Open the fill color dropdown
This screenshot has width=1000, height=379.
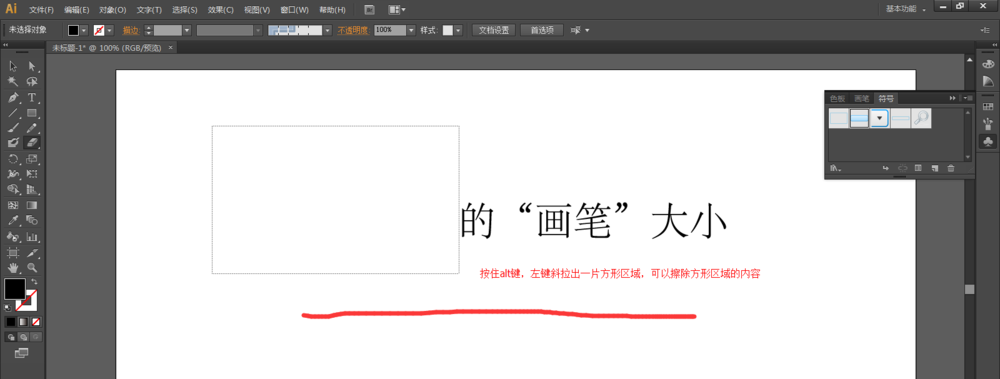coord(84,30)
